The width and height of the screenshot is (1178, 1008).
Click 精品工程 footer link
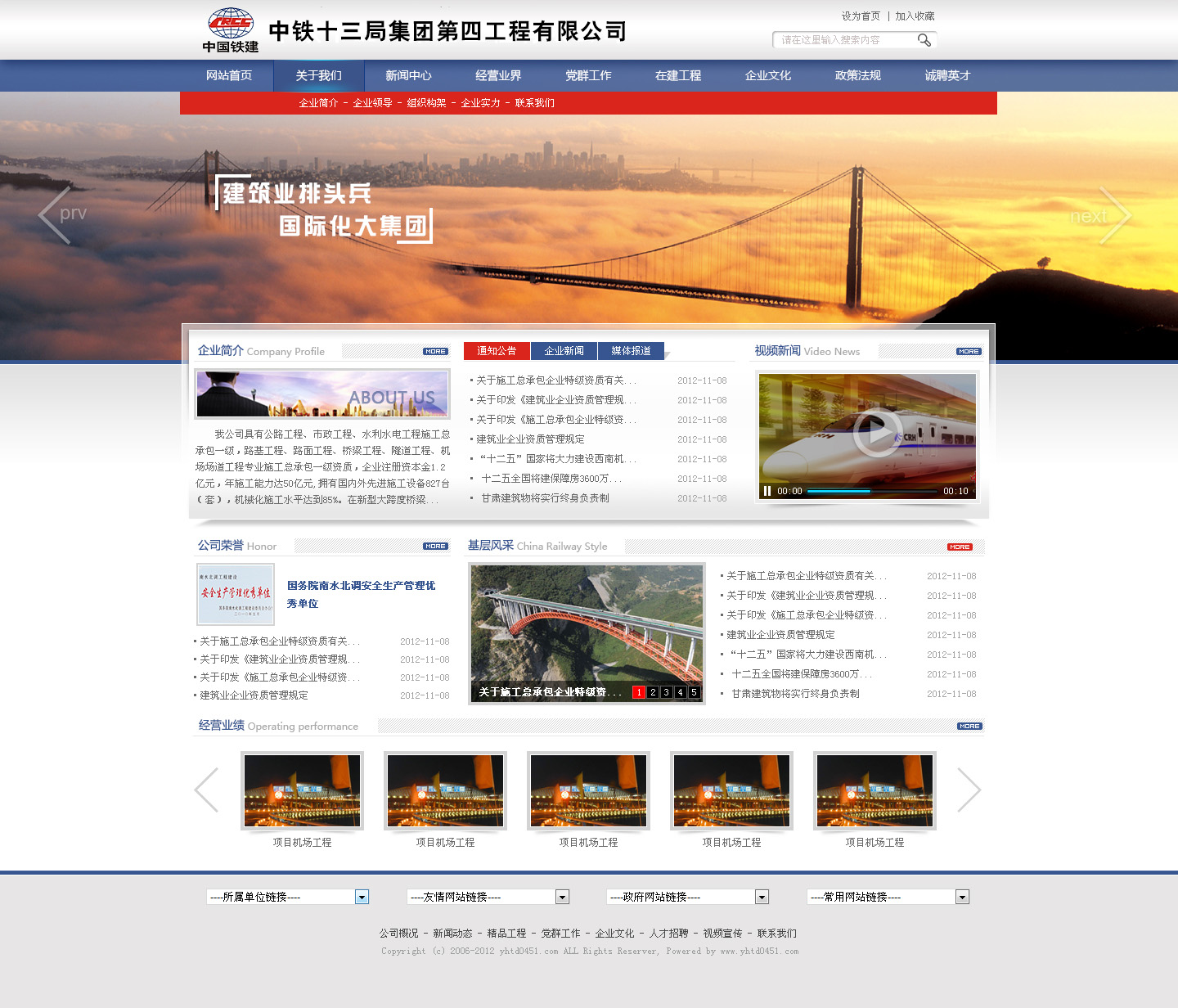[506, 934]
